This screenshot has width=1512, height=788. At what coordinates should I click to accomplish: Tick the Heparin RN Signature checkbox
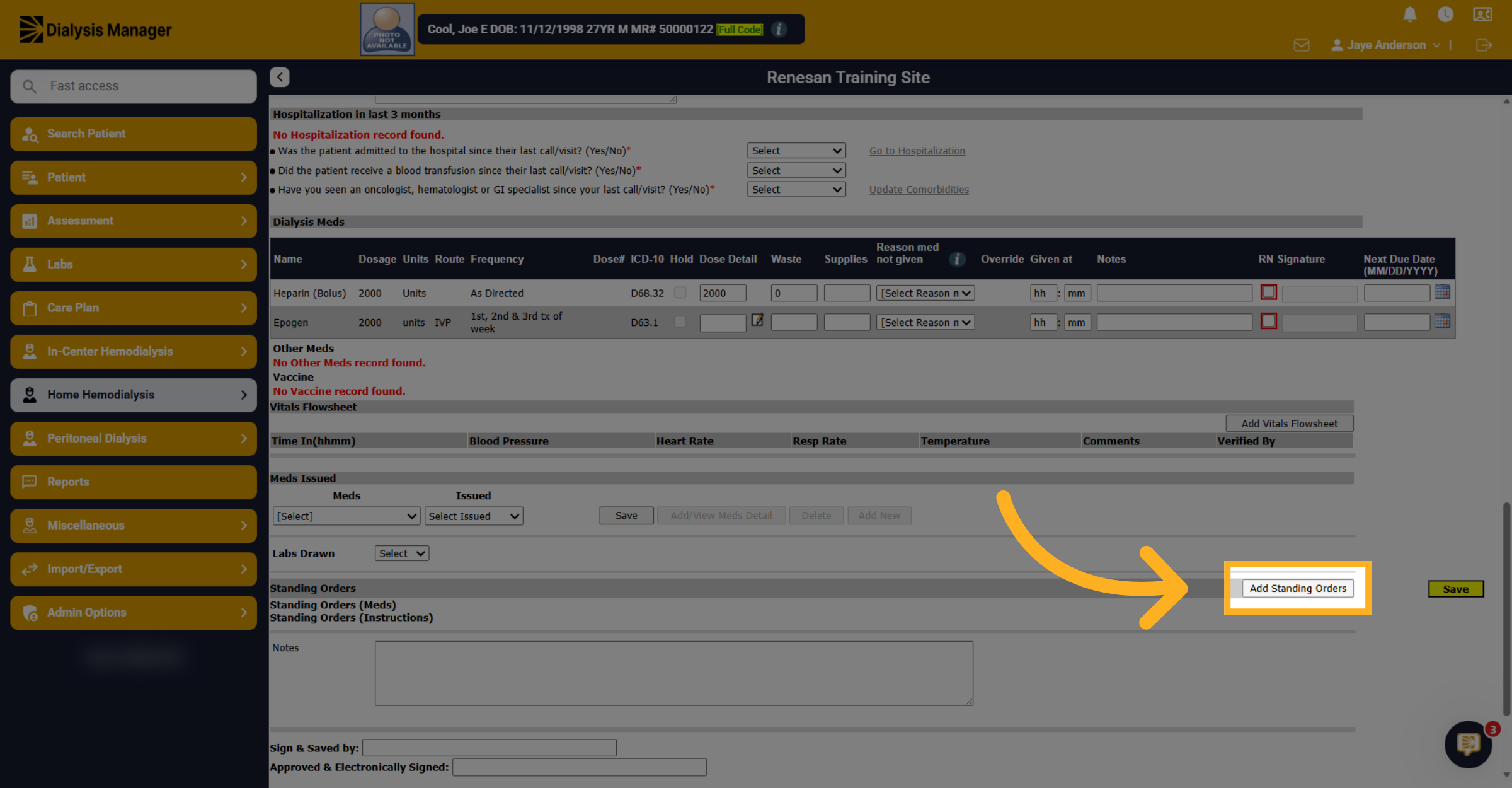point(1268,292)
